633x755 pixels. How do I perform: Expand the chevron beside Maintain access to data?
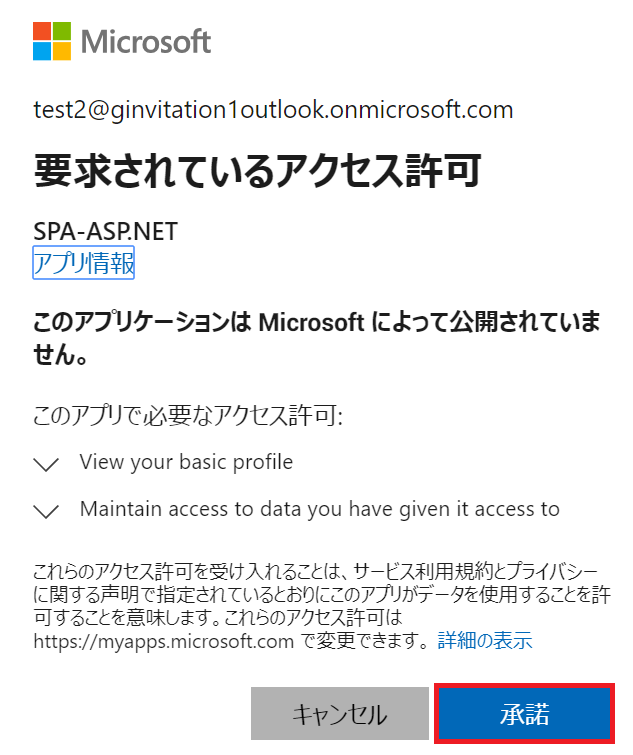[46, 511]
